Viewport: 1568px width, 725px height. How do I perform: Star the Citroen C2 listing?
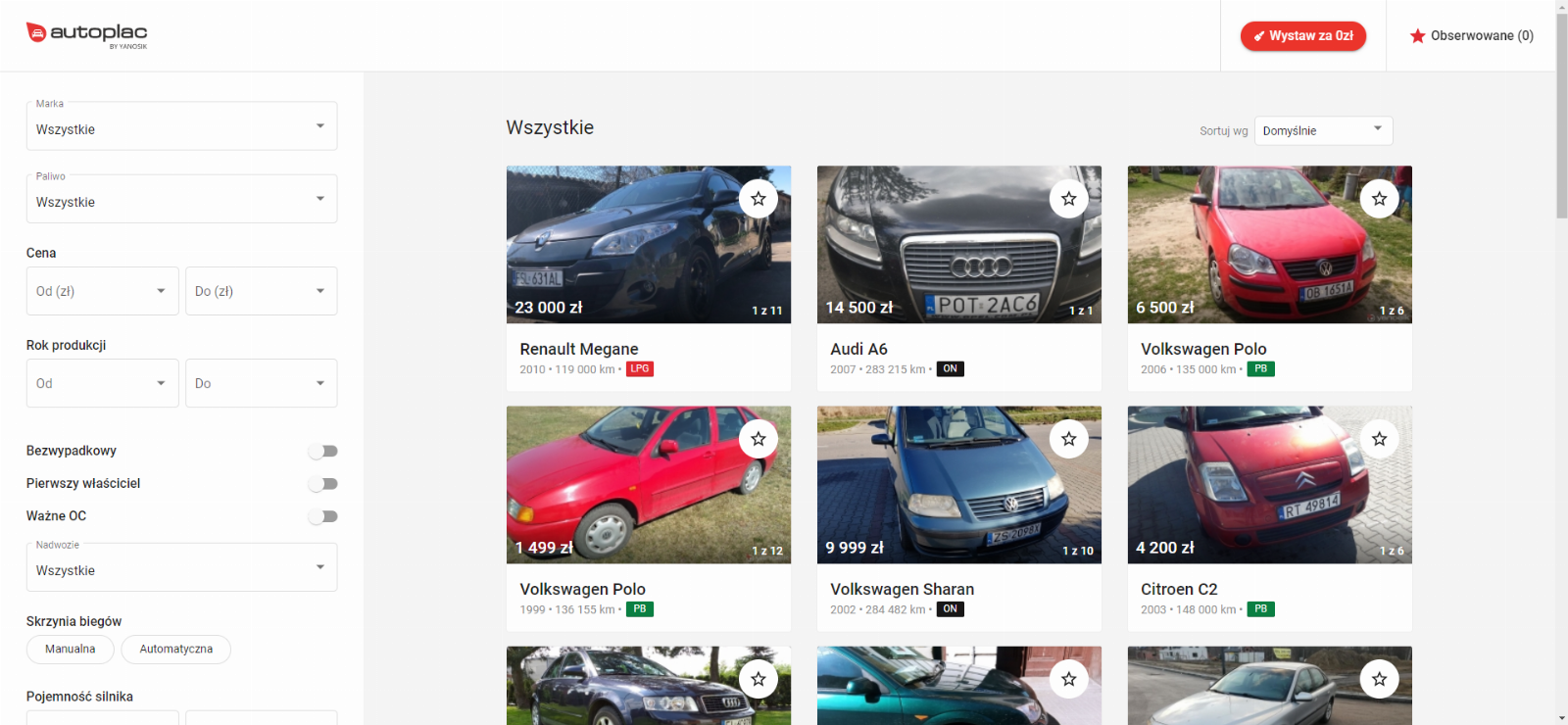coord(1380,439)
